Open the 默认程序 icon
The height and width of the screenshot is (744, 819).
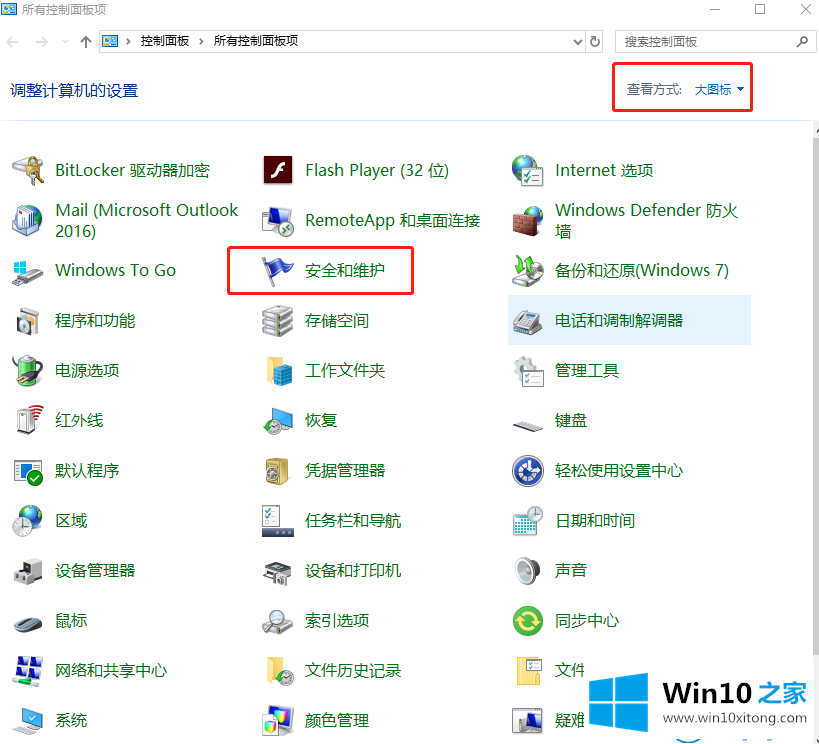pyautogui.click(x=28, y=471)
